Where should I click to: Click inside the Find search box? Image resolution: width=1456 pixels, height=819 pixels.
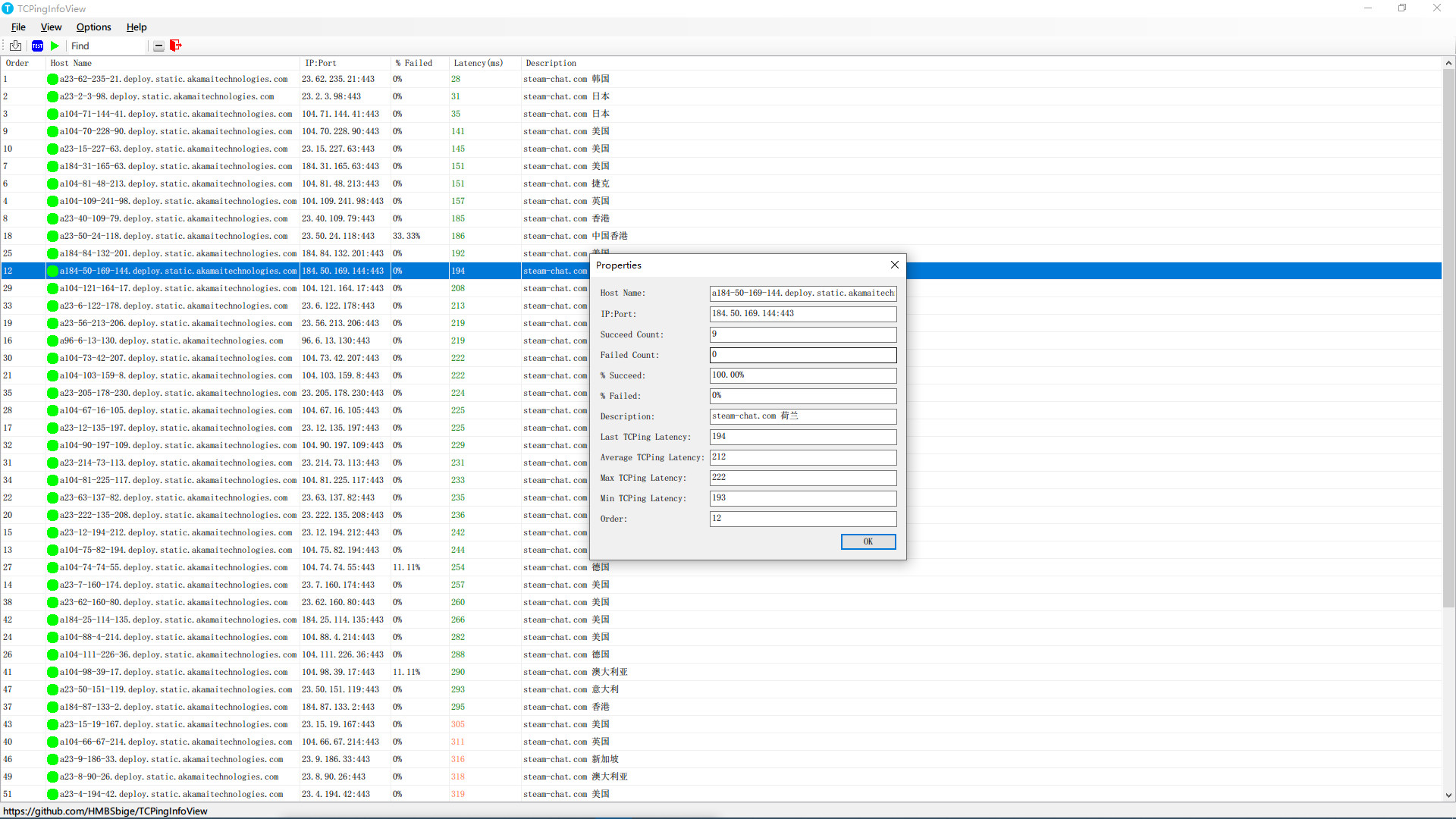click(106, 45)
